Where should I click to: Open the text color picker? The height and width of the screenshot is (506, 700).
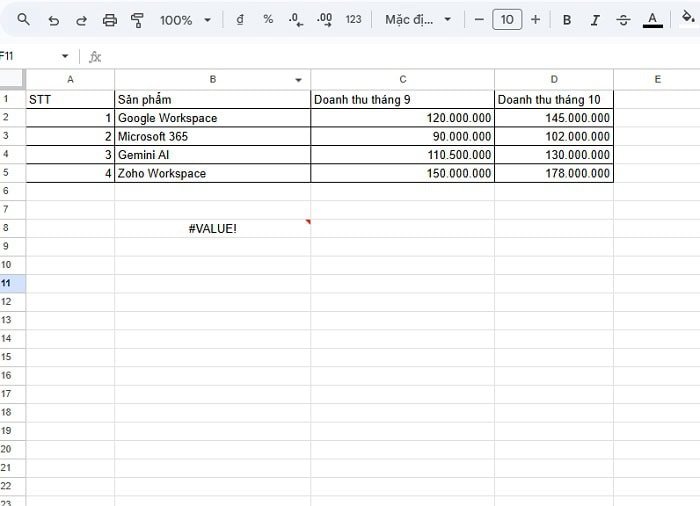click(x=652, y=20)
